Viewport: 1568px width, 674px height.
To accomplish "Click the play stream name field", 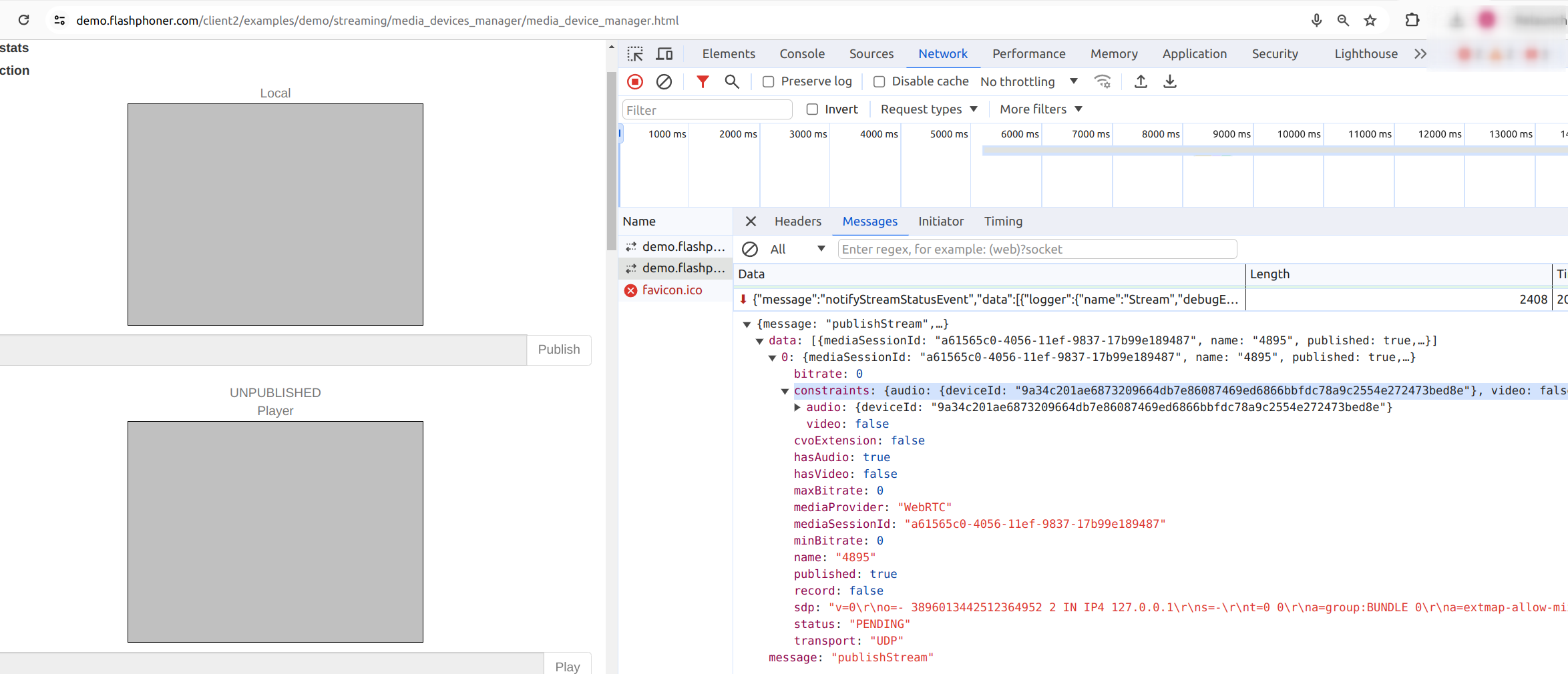I will (x=272, y=664).
